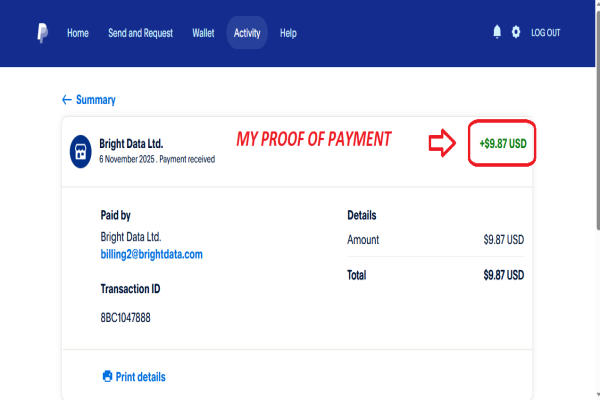Open the Help menu item
Screen dimensions: 600x400
288,33
